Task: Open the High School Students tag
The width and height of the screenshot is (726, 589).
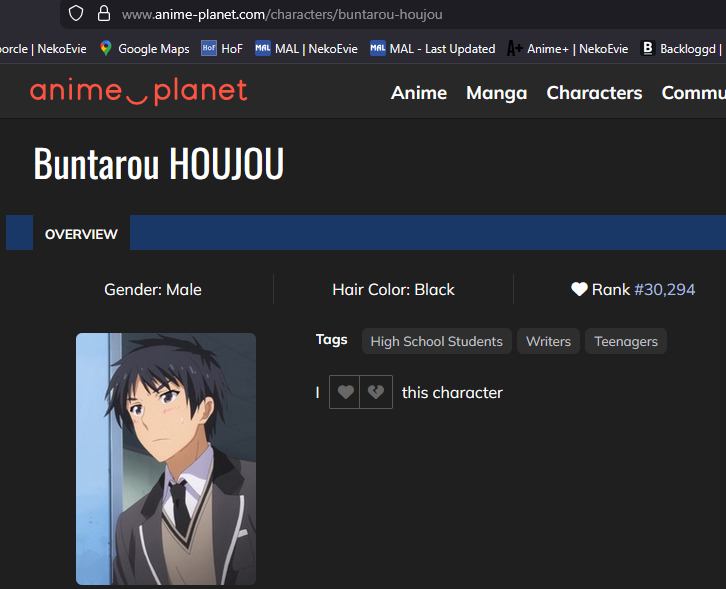Action: tap(437, 341)
